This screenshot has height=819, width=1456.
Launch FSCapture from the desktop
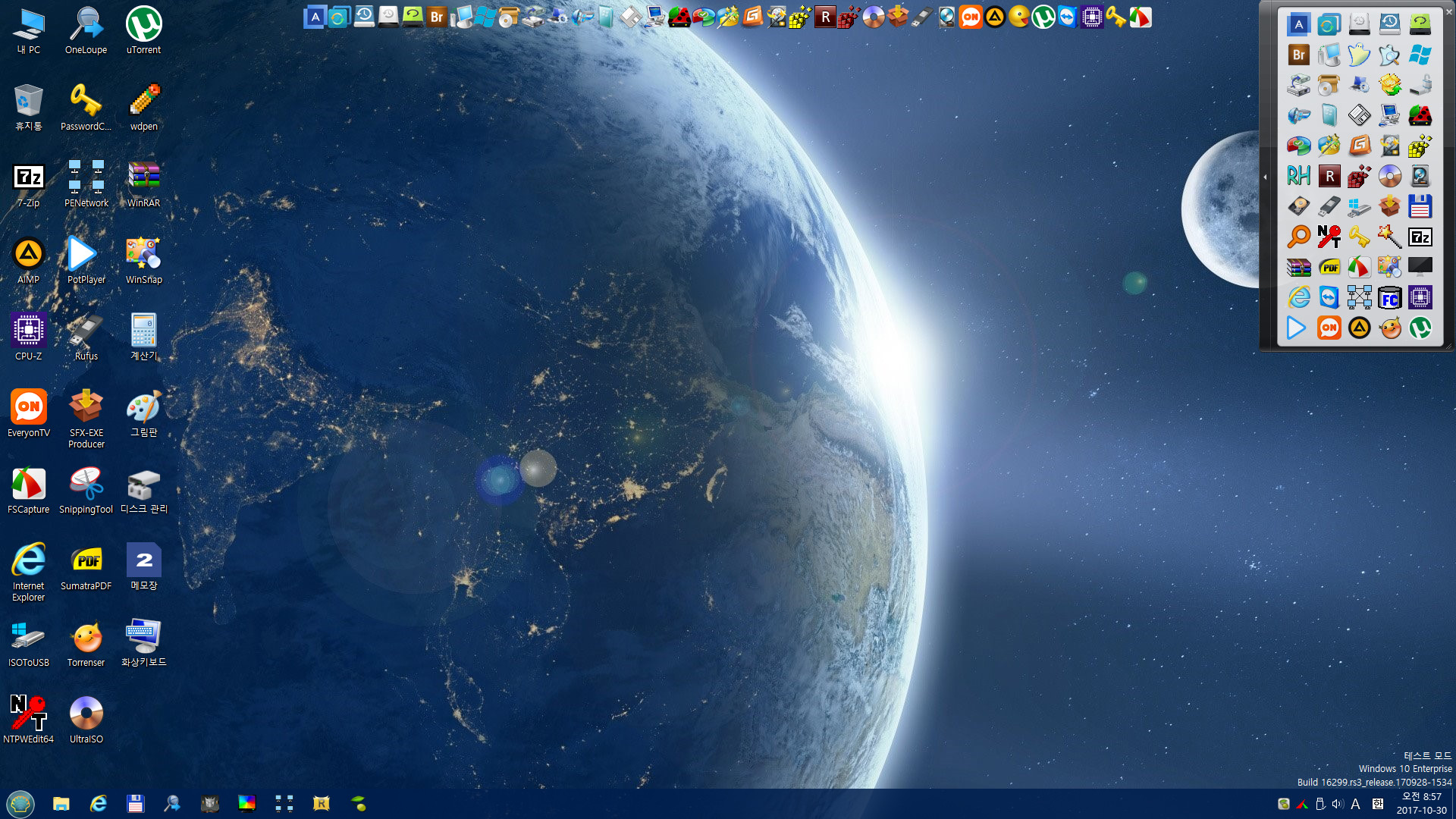point(29,491)
